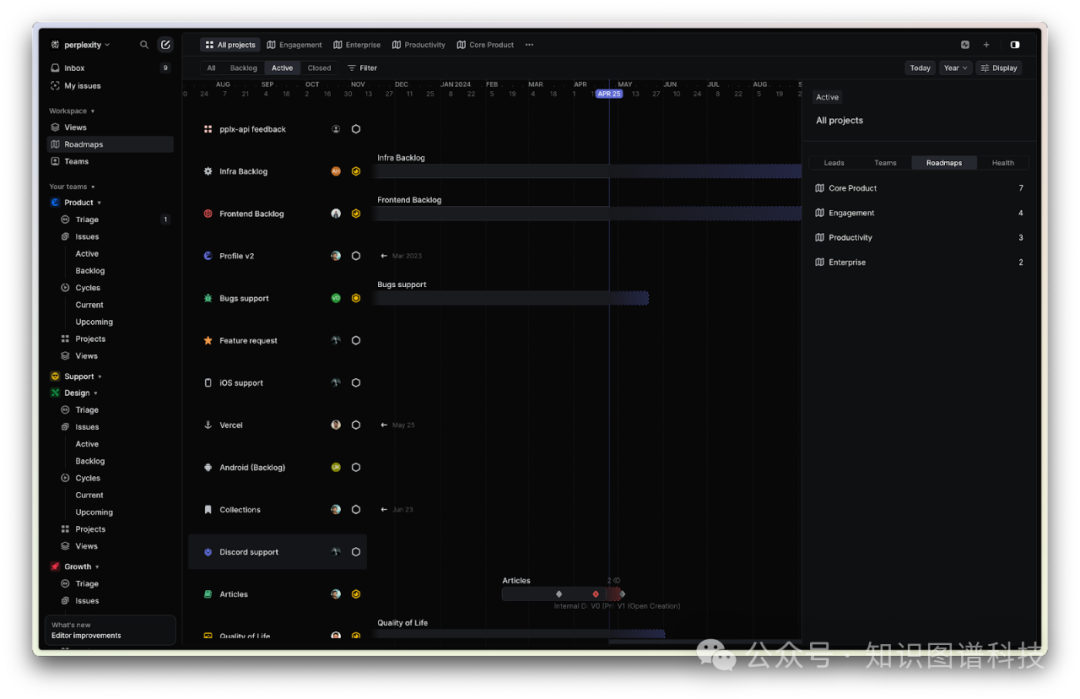The width and height of the screenshot is (1080, 699).
Task: Click the Infra Backlog gear icon
Action: (x=208, y=172)
